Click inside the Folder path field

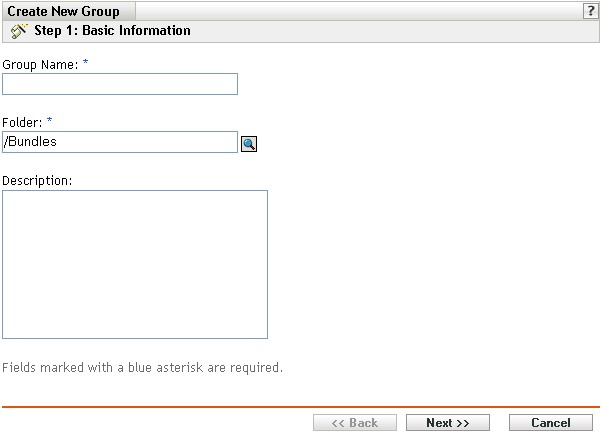click(120, 142)
